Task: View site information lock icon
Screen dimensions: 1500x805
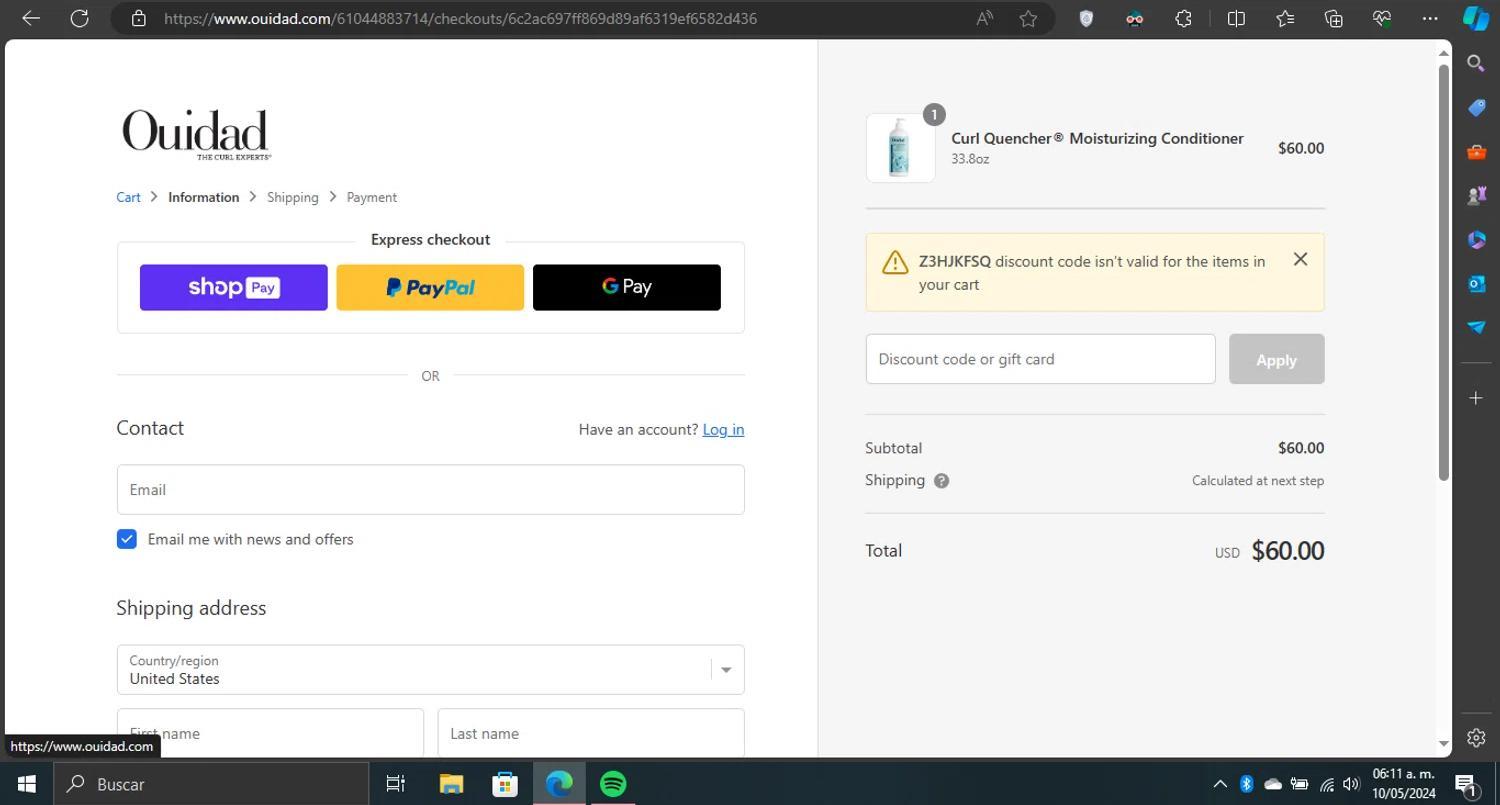Action: pyautogui.click(x=139, y=18)
